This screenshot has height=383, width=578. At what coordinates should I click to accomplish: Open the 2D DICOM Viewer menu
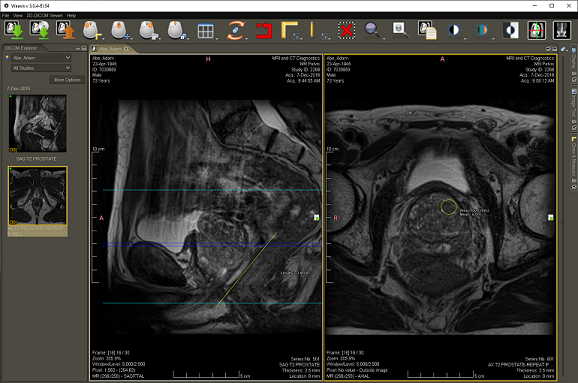click(44, 15)
